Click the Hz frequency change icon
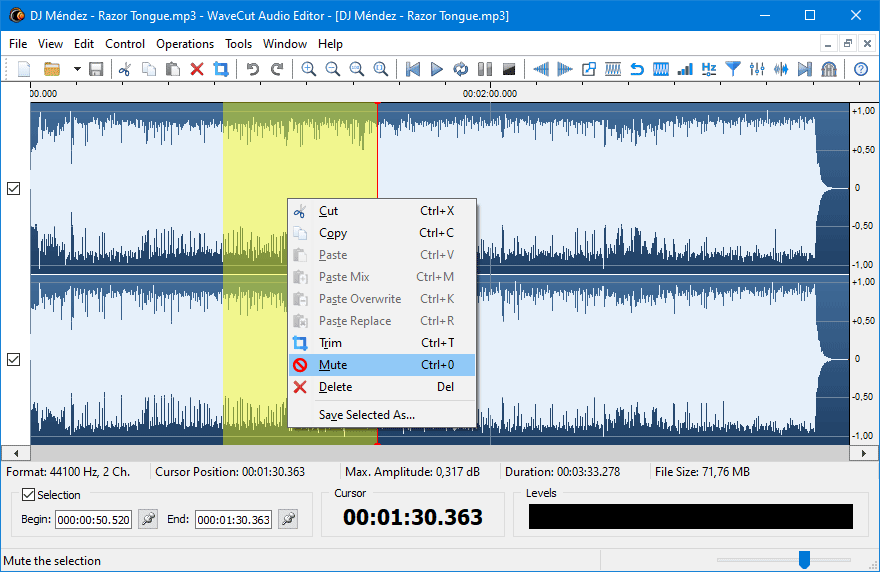The image size is (880, 572). tap(709, 69)
